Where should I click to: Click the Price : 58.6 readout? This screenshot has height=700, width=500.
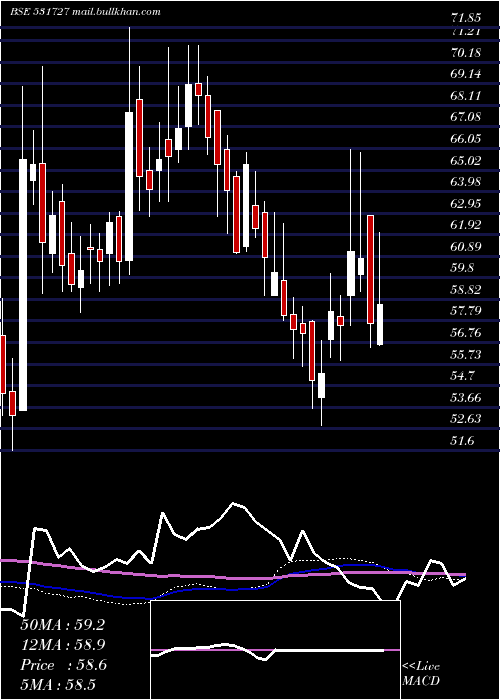point(63,665)
